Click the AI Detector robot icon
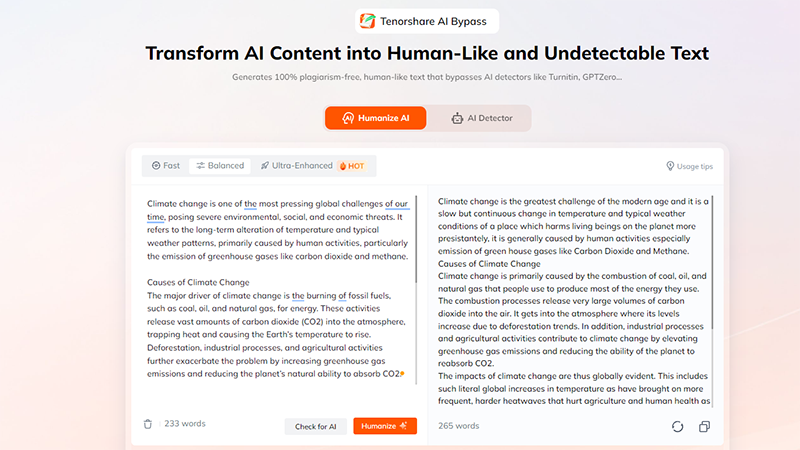Viewport: 800px width, 450px height. (x=457, y=118)
